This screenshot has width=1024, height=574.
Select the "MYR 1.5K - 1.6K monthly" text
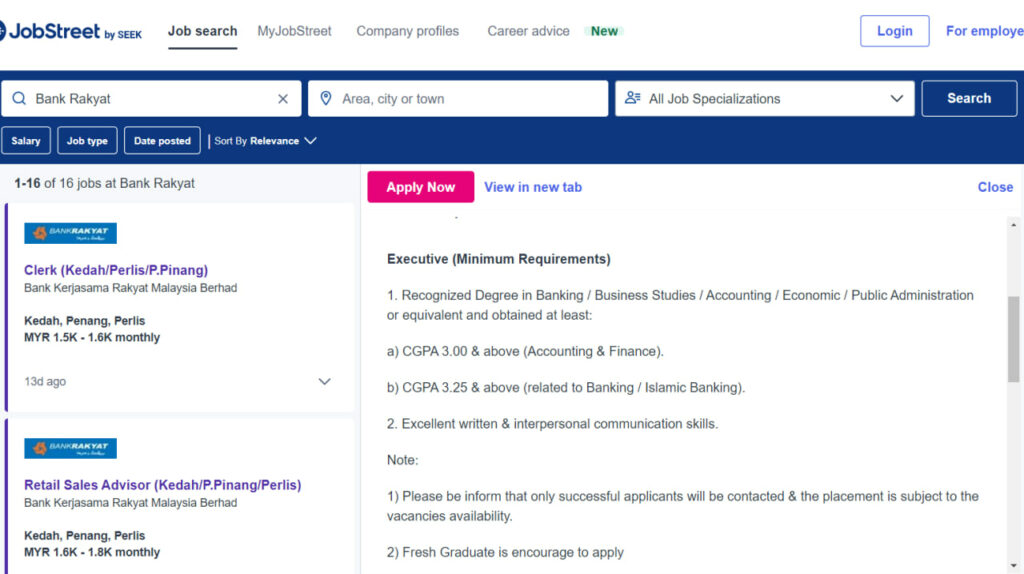click(x=92, y=338)
